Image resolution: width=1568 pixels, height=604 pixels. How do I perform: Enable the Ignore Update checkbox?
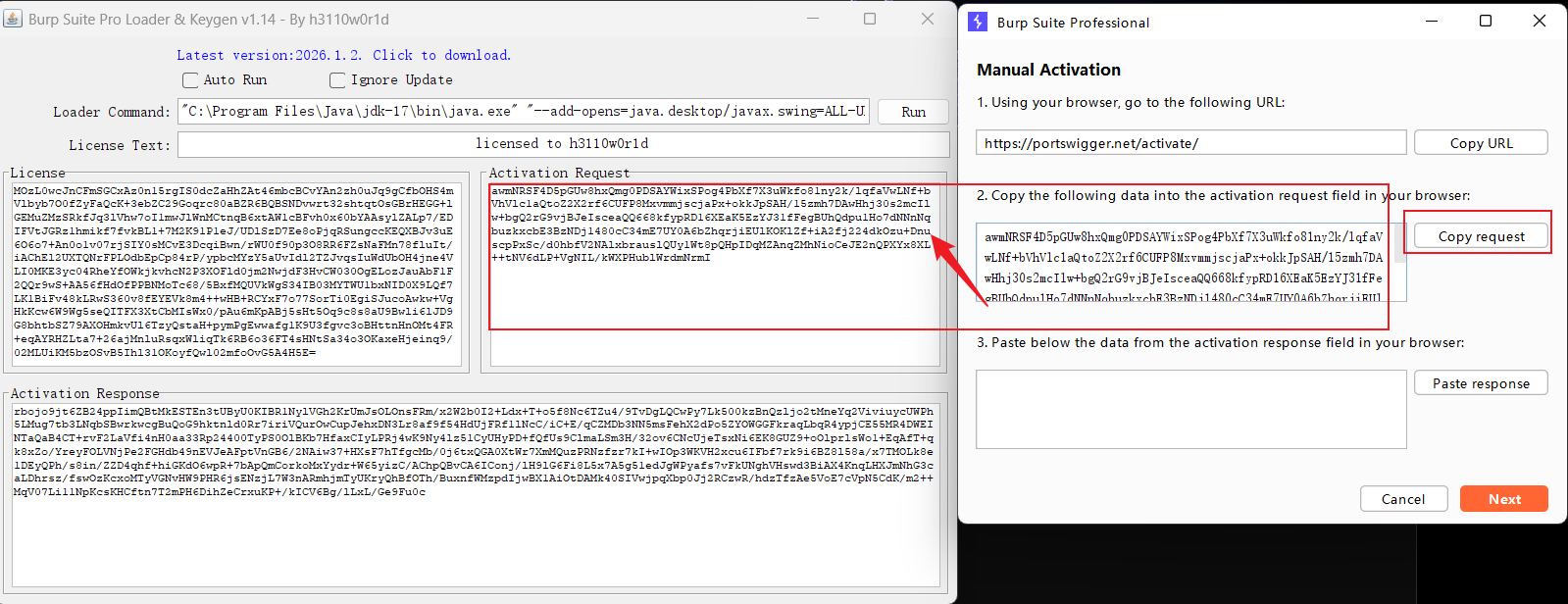(337, 80)
